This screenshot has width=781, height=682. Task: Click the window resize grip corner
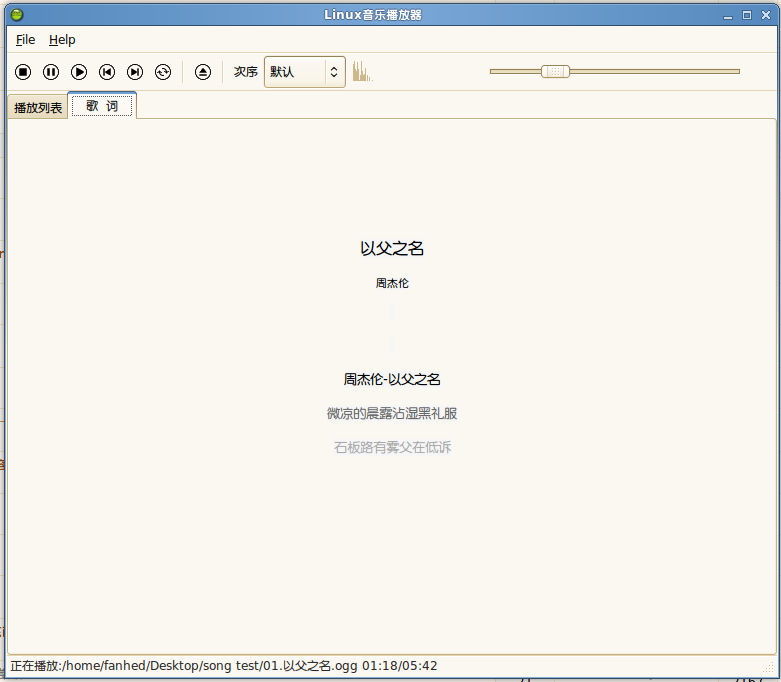point(769,667)
